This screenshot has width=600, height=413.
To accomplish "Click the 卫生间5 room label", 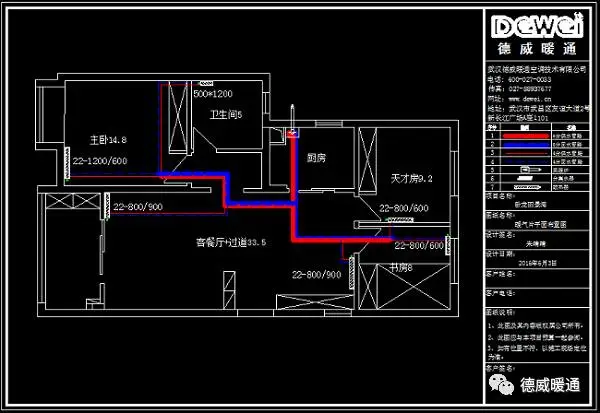I will coord(226,114).
